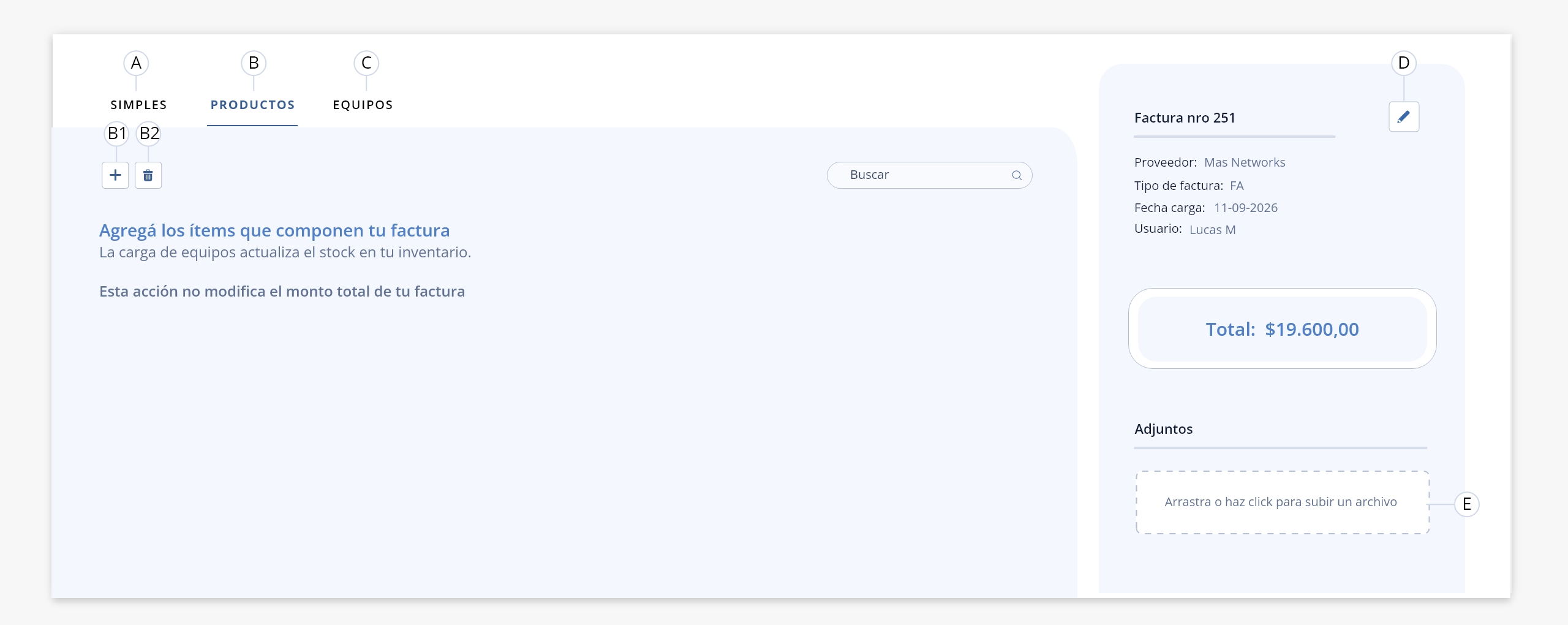Open the EQUIPOS tab
The height and width of the screenshot is (625, 1568).
[363, 105]
